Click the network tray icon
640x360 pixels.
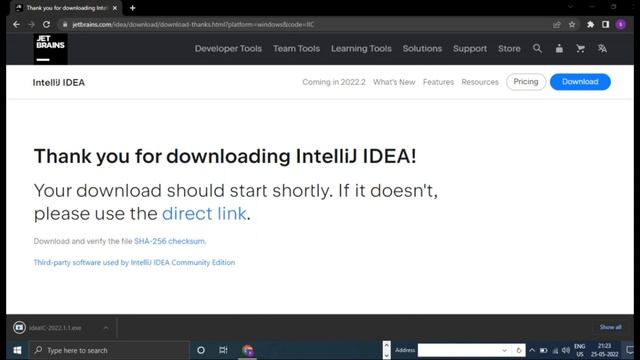coord(555,350)
